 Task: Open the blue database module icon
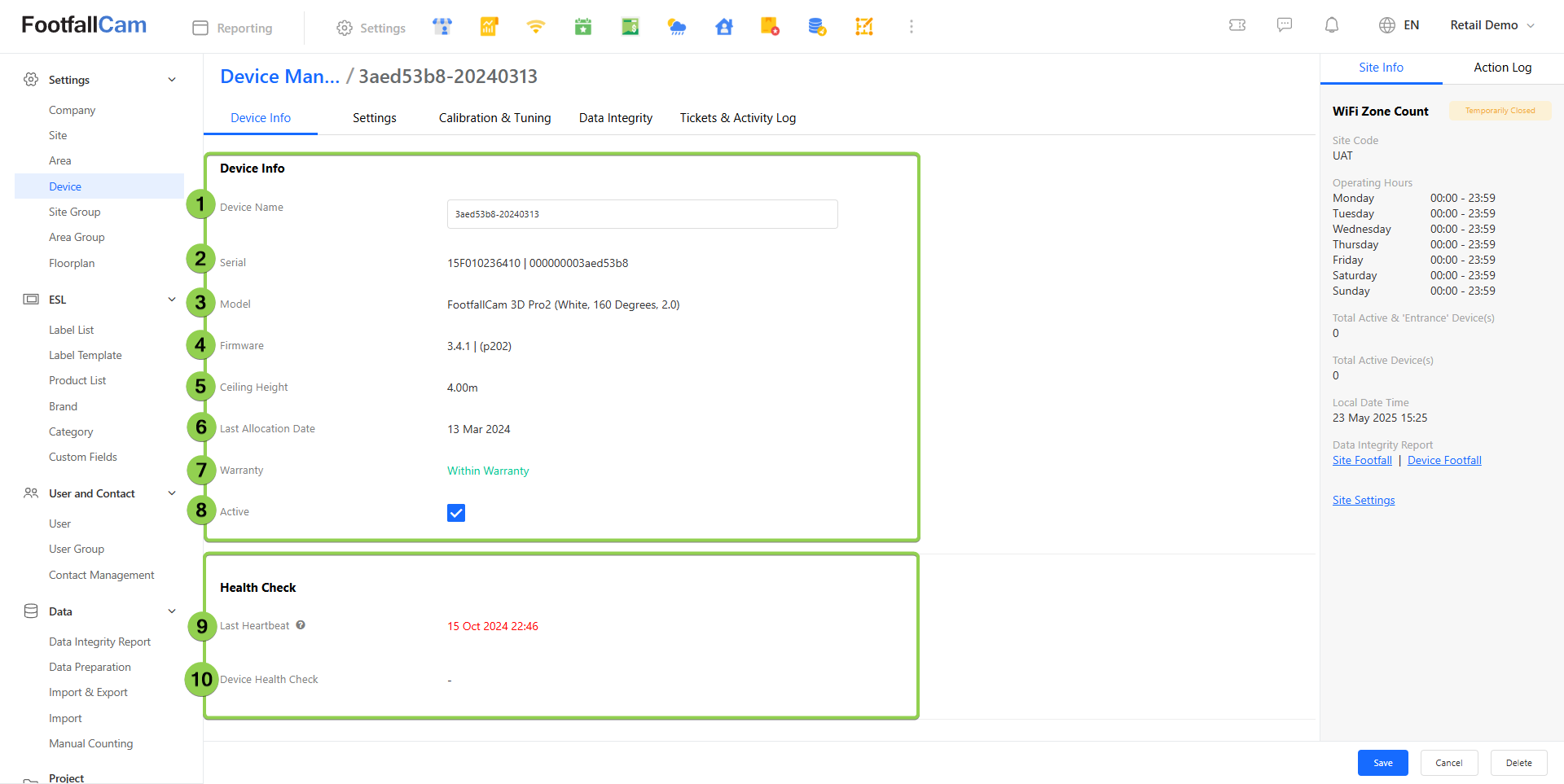pos(817,27)
